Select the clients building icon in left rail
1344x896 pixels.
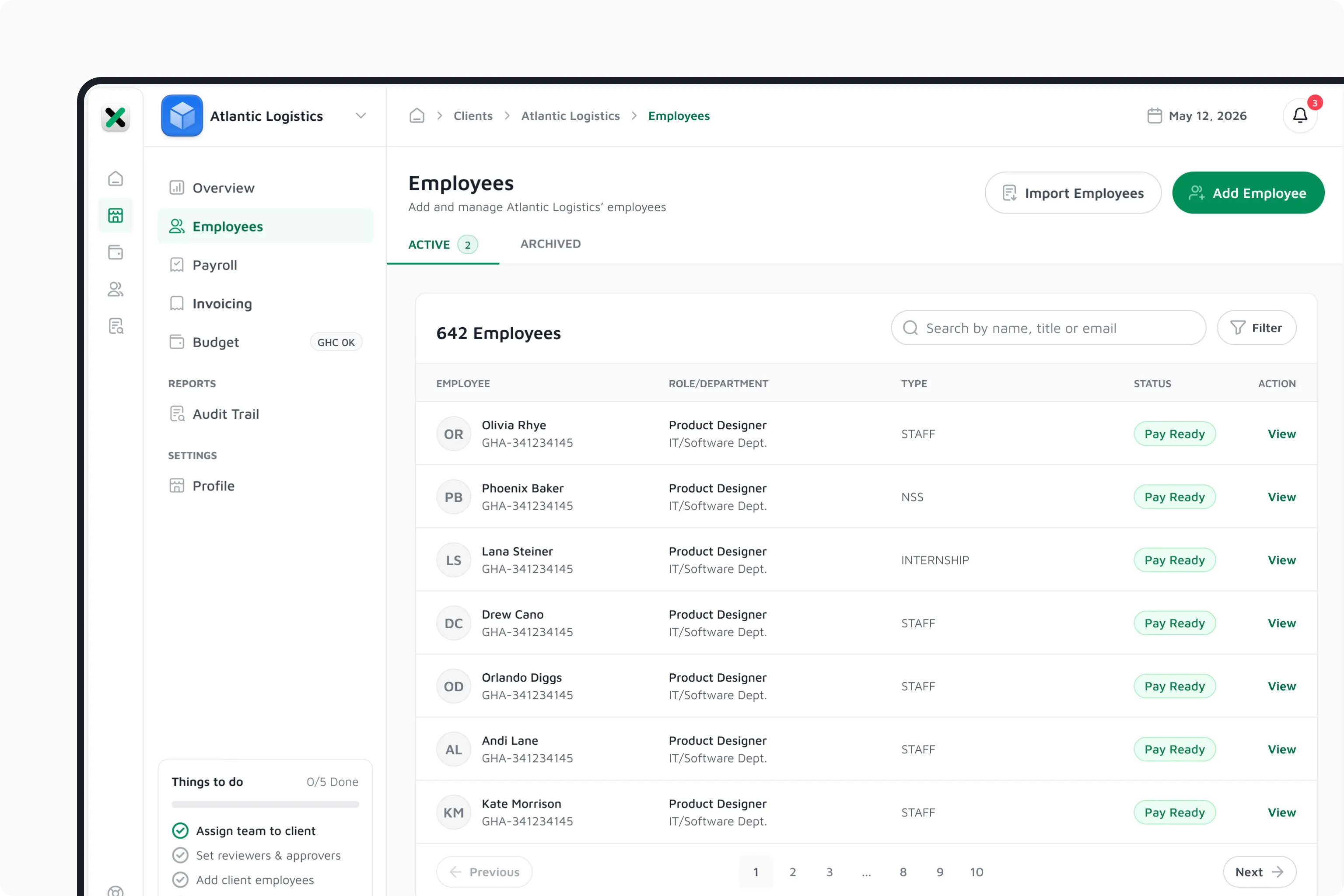pyautogui.click(x=115, y=215)
